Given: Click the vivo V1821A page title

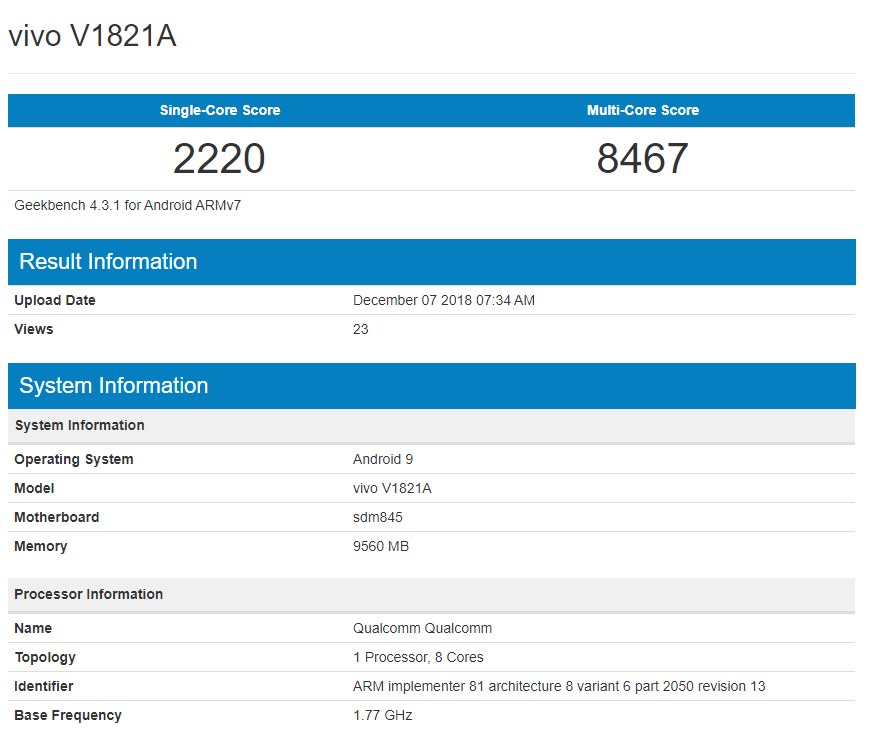Looking at the screenshot, I should click(92, 36).
